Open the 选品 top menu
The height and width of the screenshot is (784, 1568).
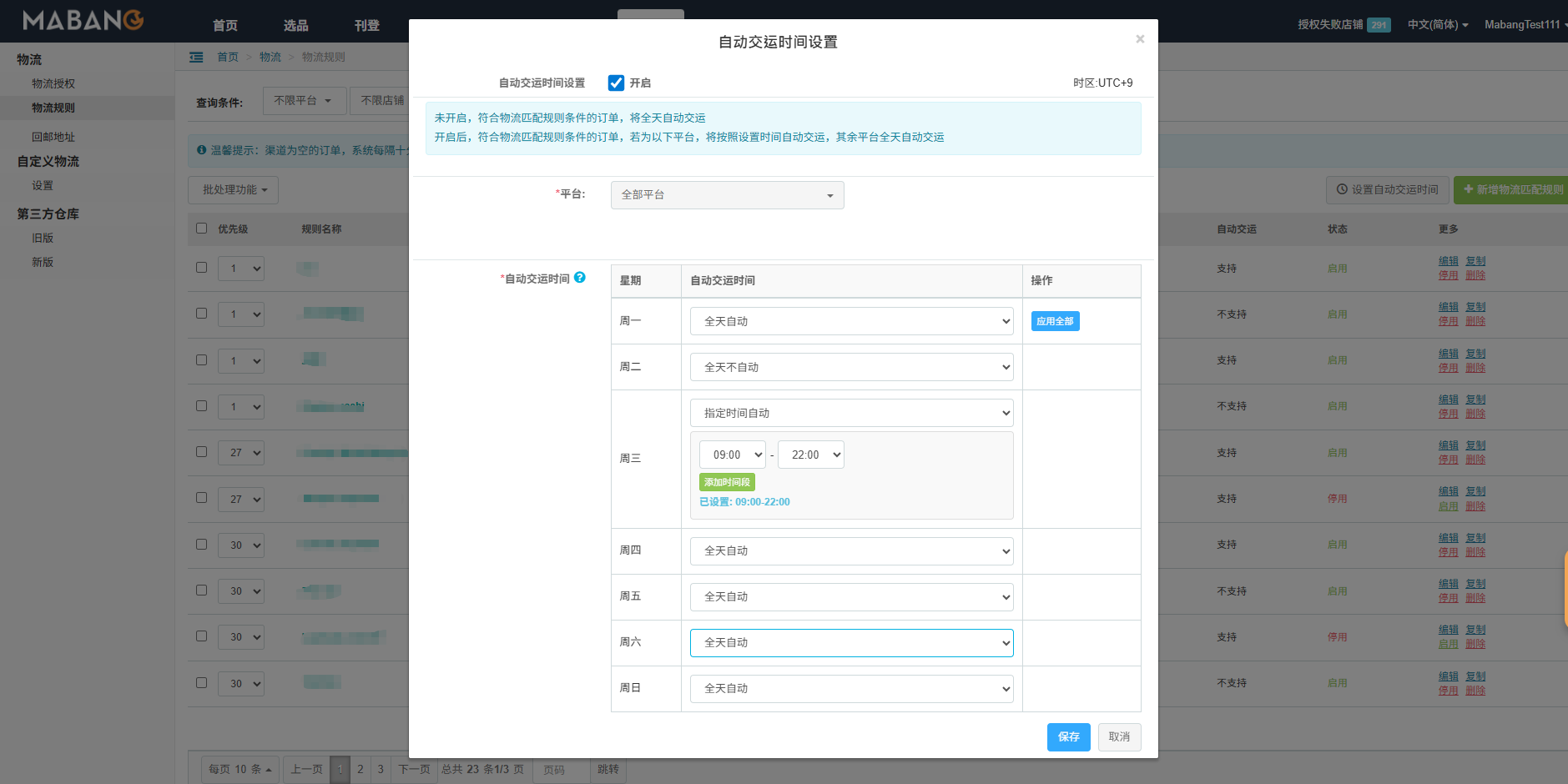pyautogui.click(x=295, y=25)
